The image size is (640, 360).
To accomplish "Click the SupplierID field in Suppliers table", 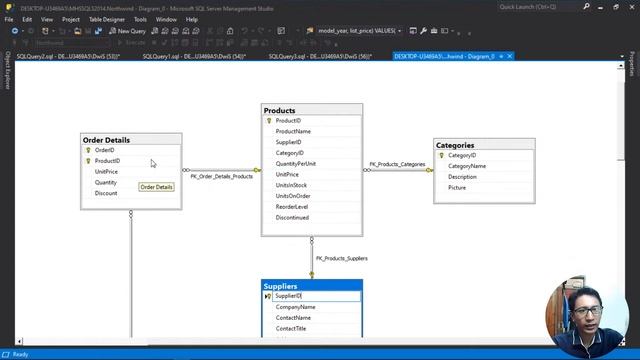I will coord(316,296).
